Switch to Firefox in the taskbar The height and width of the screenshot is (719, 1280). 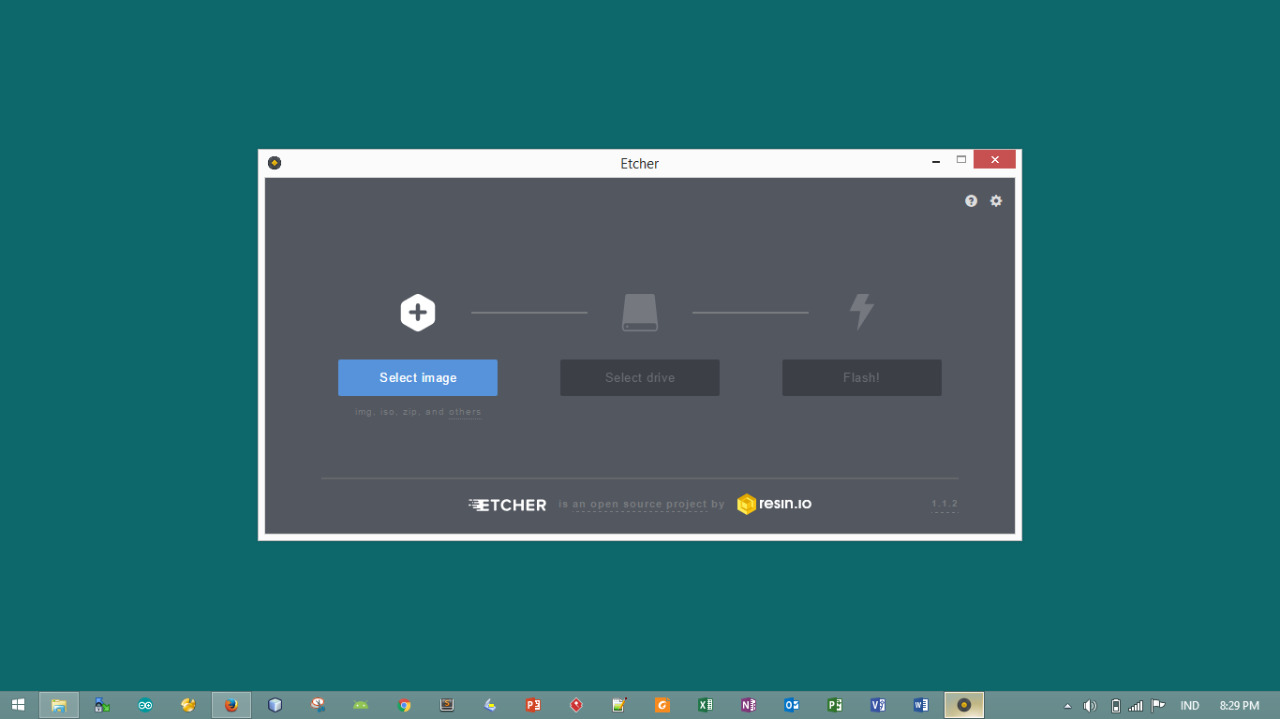point(232,705)
